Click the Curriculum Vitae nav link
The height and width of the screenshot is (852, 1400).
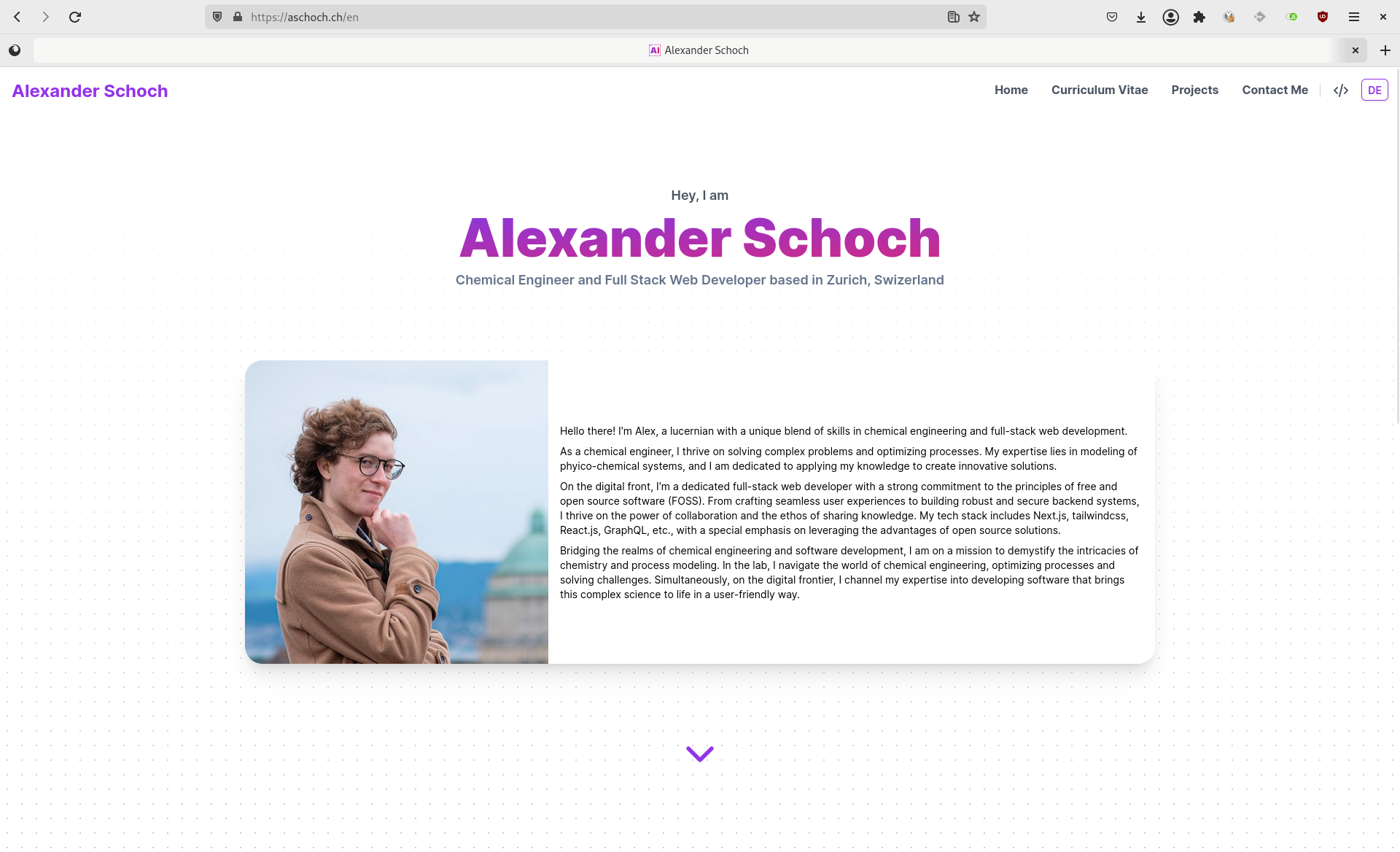tap(1099, 90)
